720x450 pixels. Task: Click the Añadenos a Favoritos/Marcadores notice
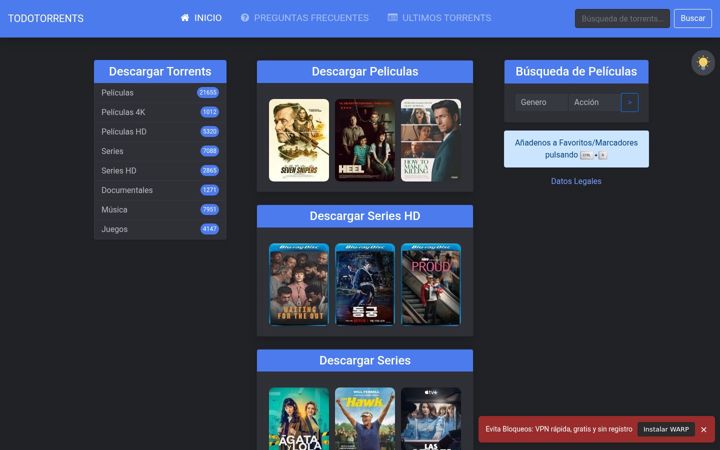(x=576, y=149)
